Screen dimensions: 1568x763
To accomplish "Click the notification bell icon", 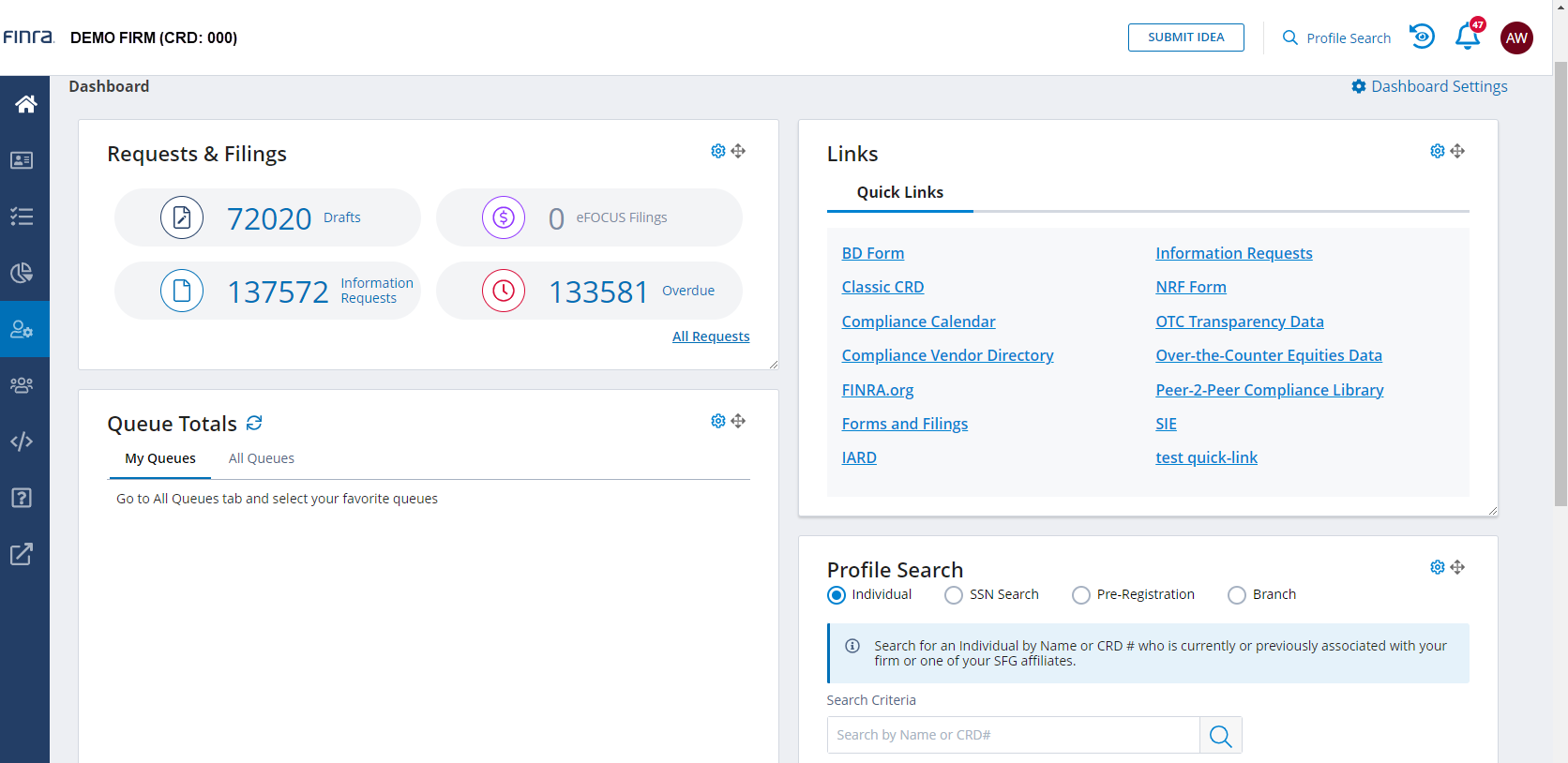I will [1467, 37].
